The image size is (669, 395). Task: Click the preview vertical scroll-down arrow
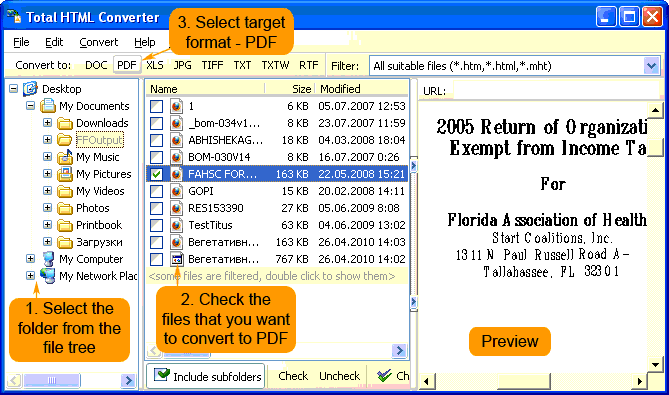655,365
